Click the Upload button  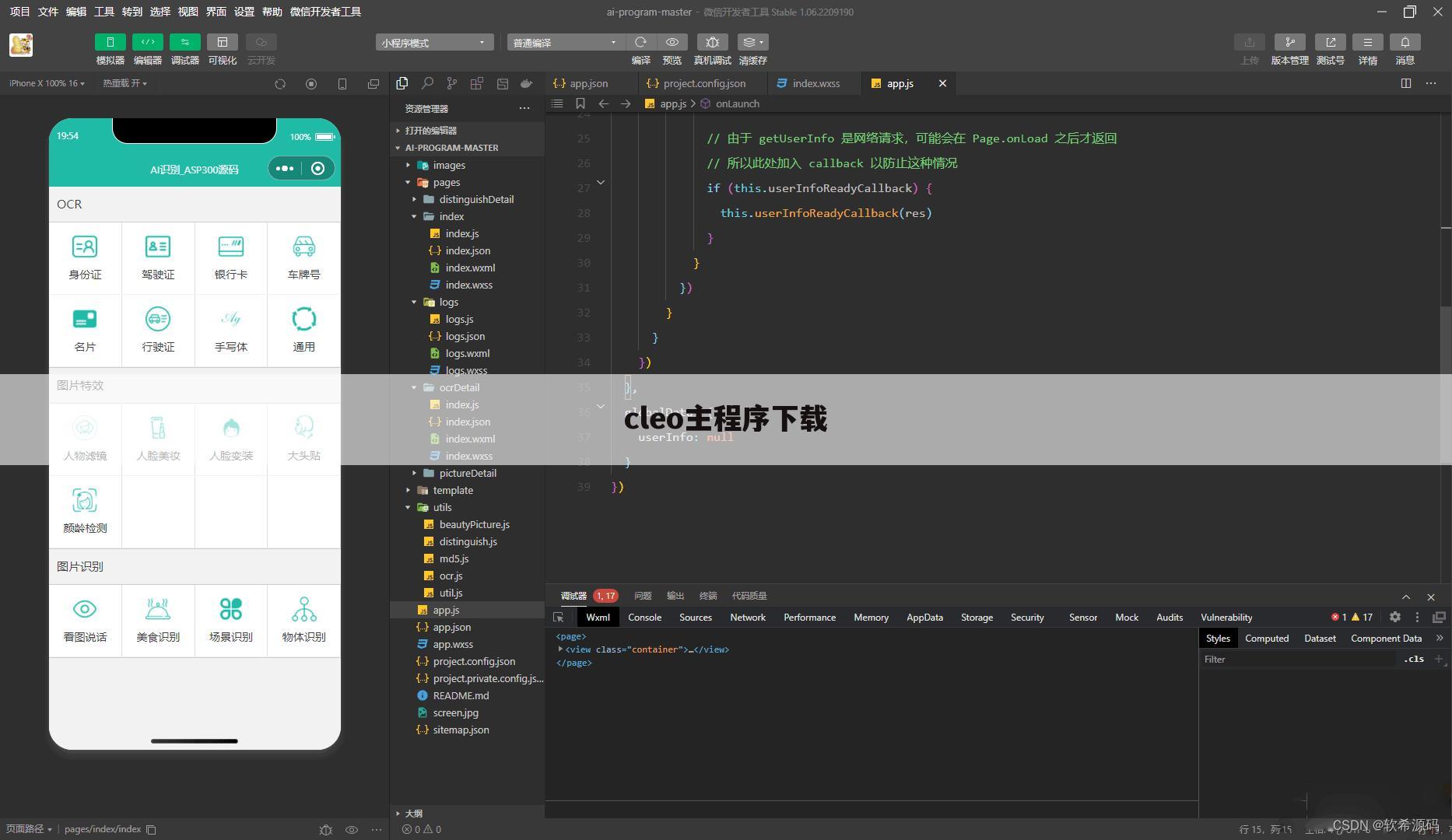tap(1250, 42)
